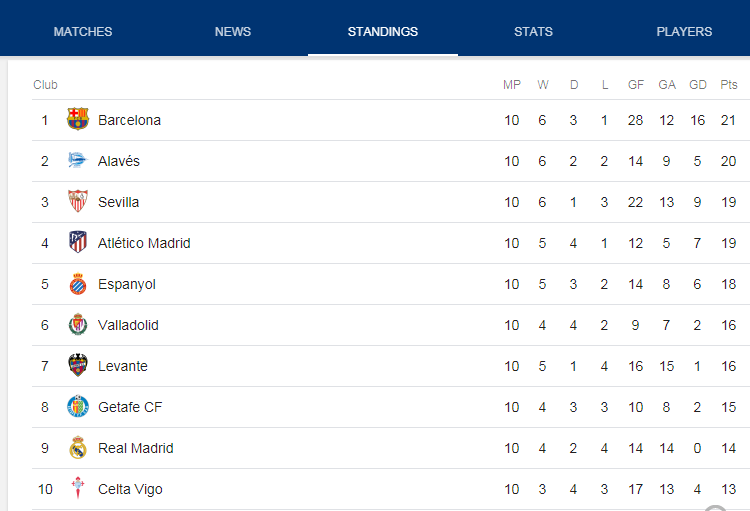Click the Getafe CF crest icon
This screenshot has height=511, width=750.
78,407
